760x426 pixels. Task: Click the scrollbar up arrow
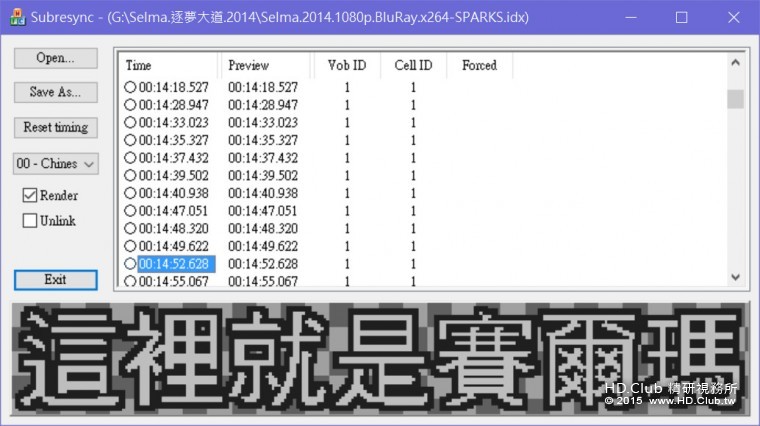coord(735,63)
